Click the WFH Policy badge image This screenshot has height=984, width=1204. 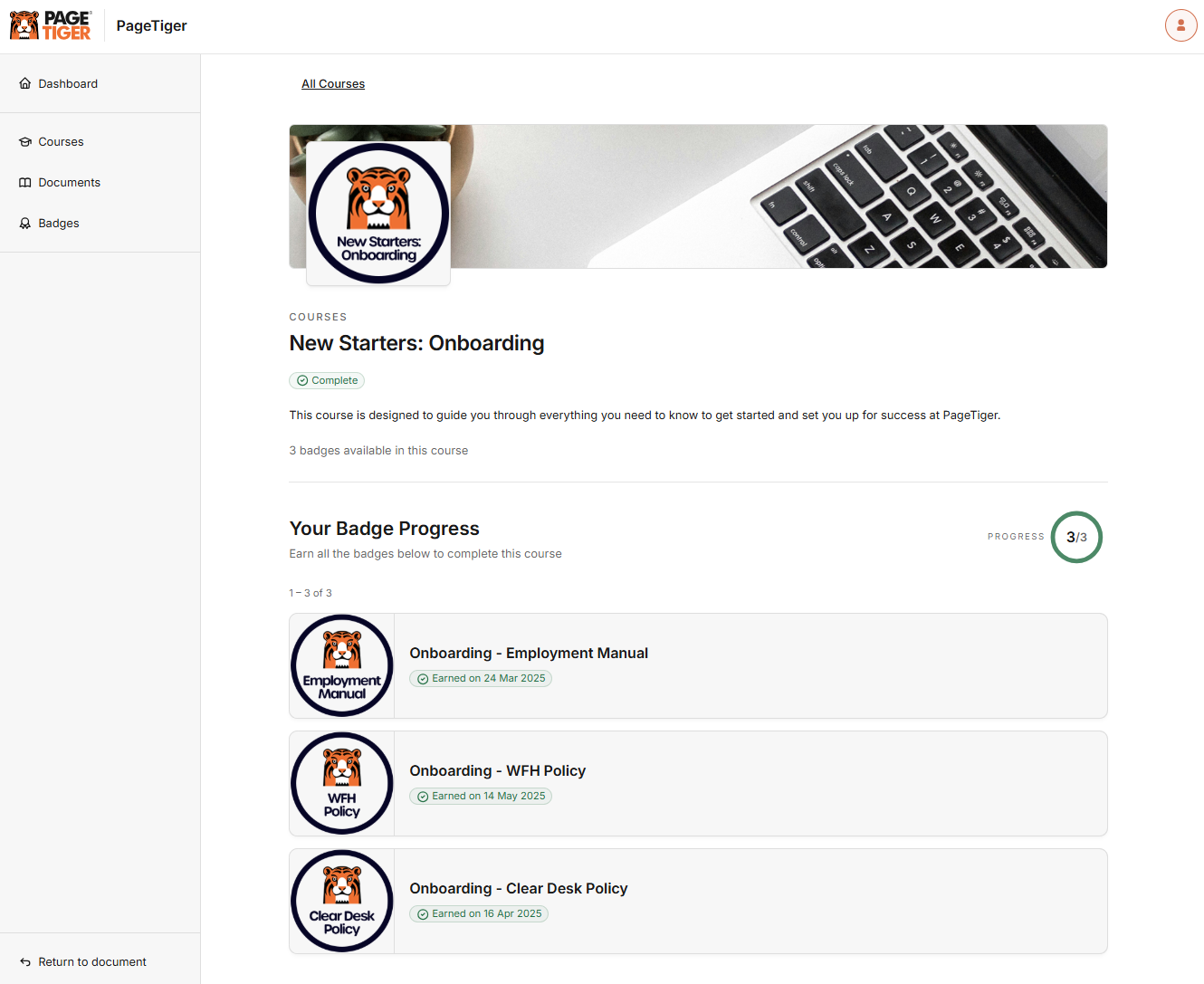(x=342, y=784)
